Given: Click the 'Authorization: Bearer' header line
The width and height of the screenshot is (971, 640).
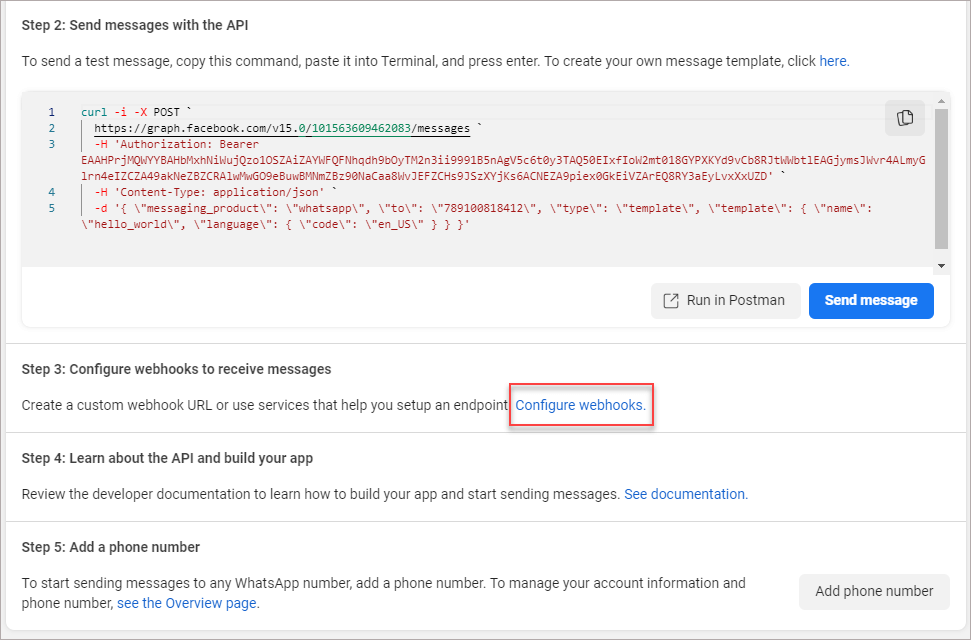Looking at the screenshot, I should click(x=176, y=144).
